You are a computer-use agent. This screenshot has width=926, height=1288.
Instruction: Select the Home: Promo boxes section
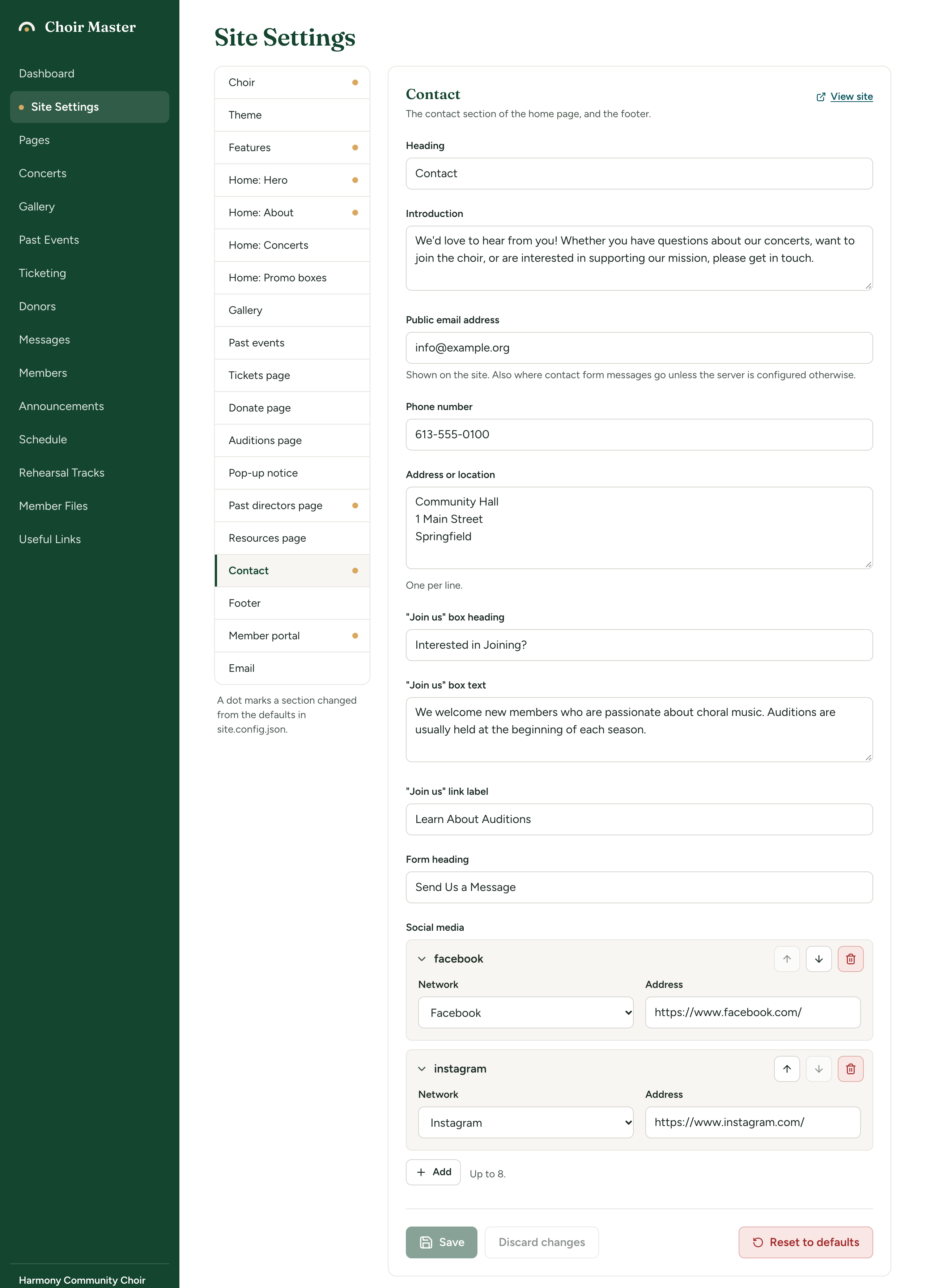coord(292,278)
